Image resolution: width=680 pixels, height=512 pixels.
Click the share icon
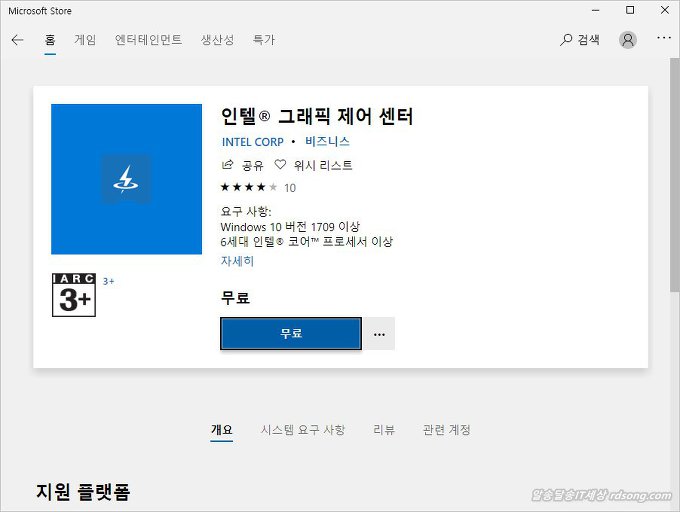tap(227, 165)
